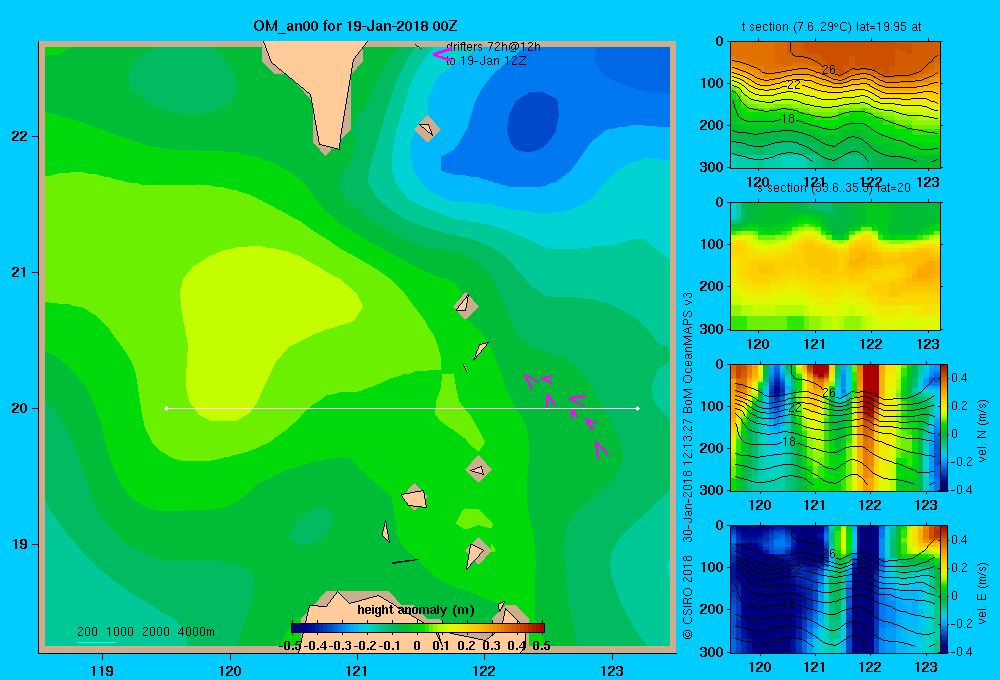
Task: Click the title OM_an00 for 19-Jan-2018 00Z
Action: (355, 26)
